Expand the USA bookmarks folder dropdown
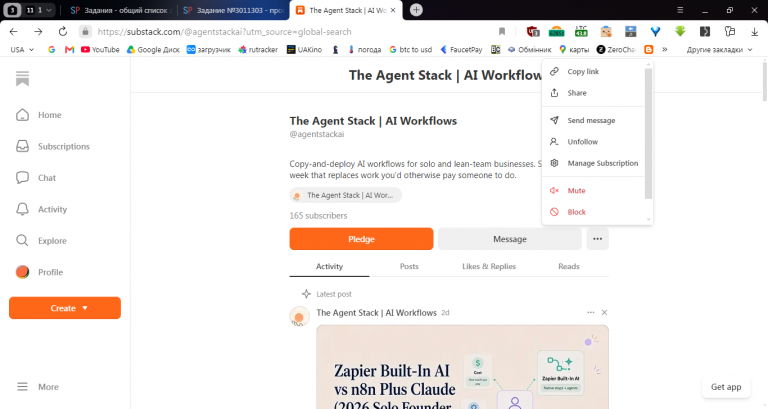 (22, 49)
